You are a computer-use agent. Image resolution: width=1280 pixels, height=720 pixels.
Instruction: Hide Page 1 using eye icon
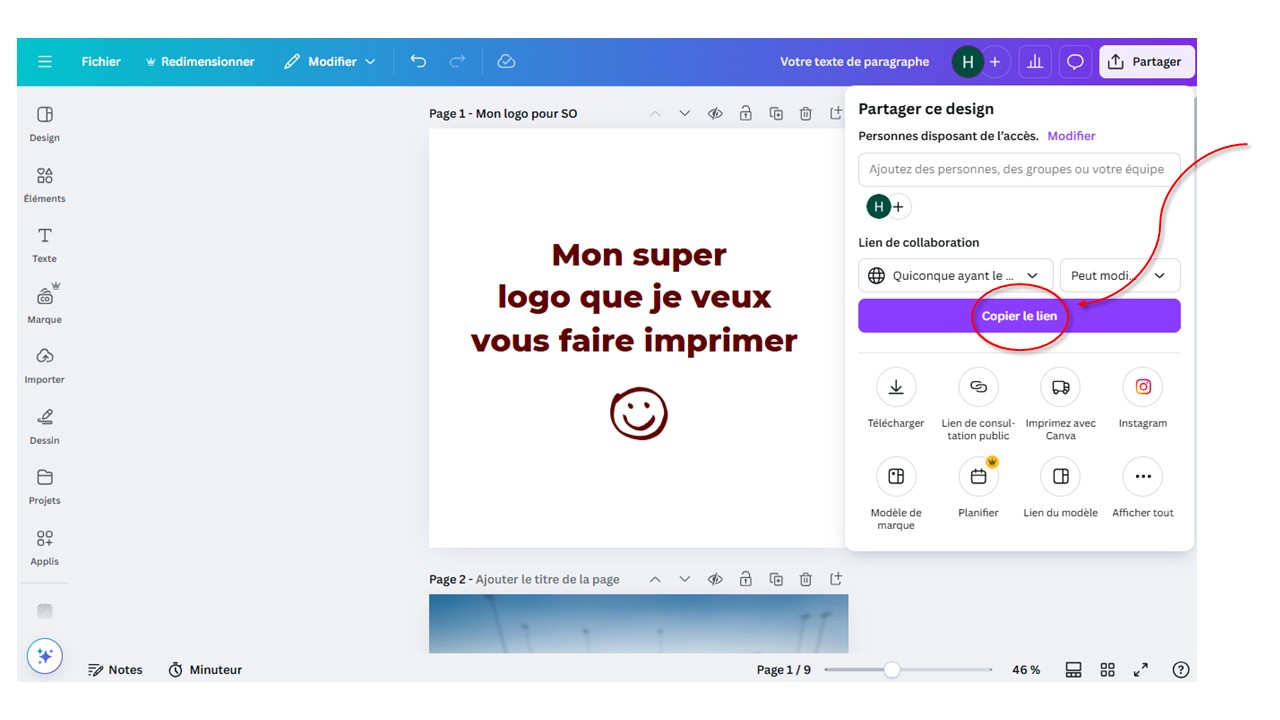tap(715, 114)
